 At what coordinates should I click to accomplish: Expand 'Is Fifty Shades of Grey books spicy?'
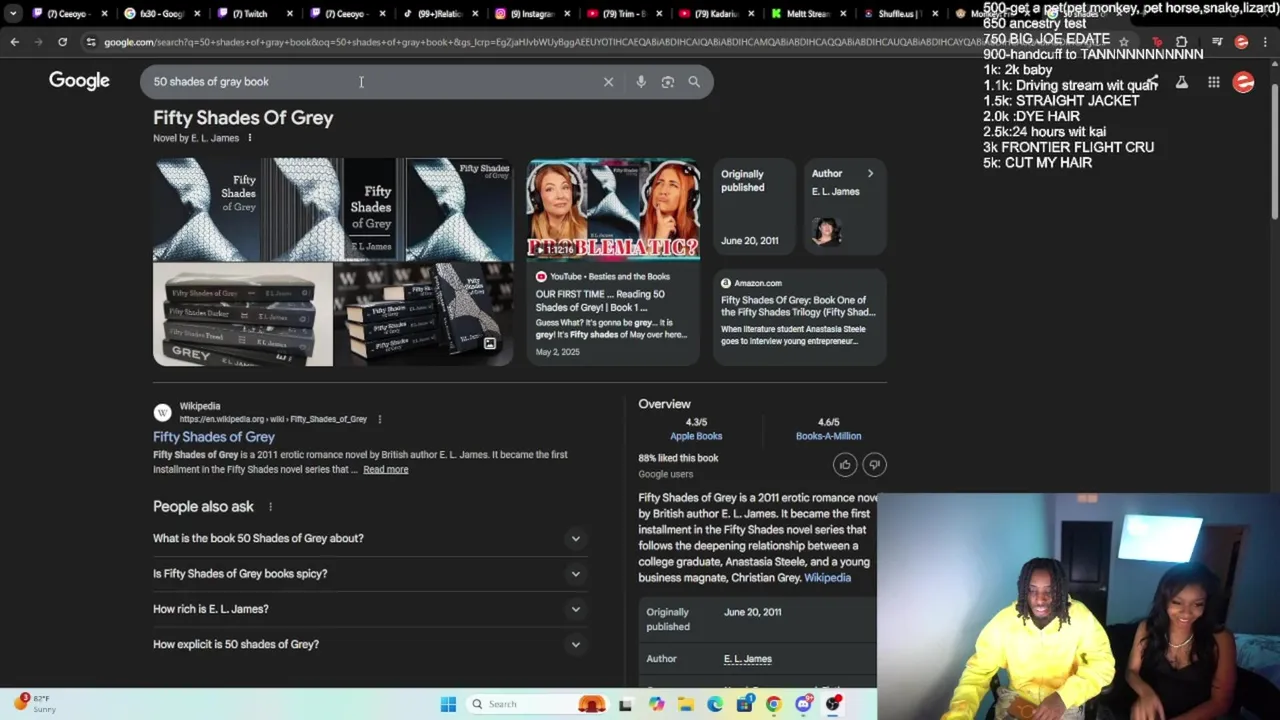(368, 574)
